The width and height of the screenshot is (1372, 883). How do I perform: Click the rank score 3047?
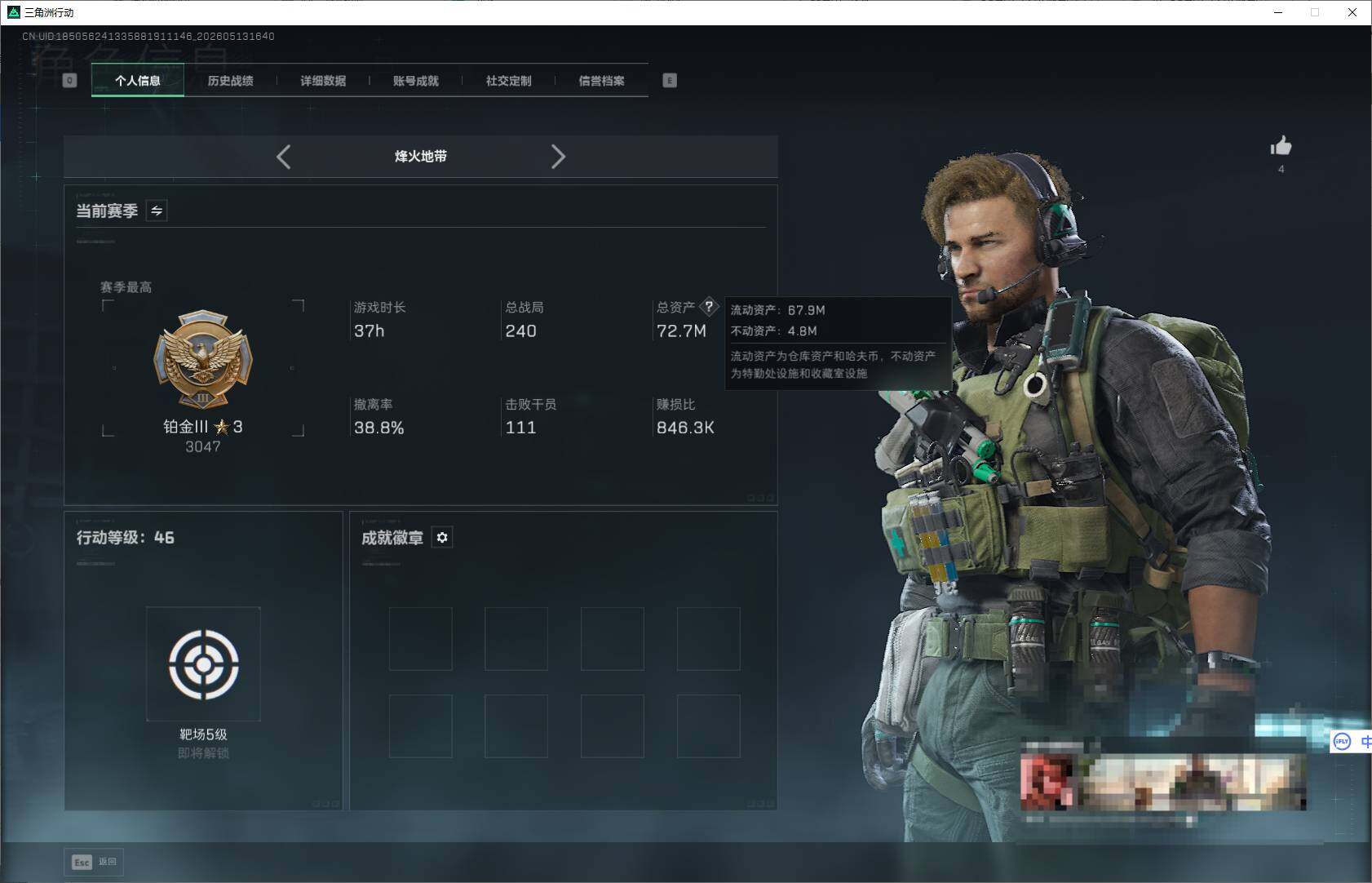[x=202, y=447]
